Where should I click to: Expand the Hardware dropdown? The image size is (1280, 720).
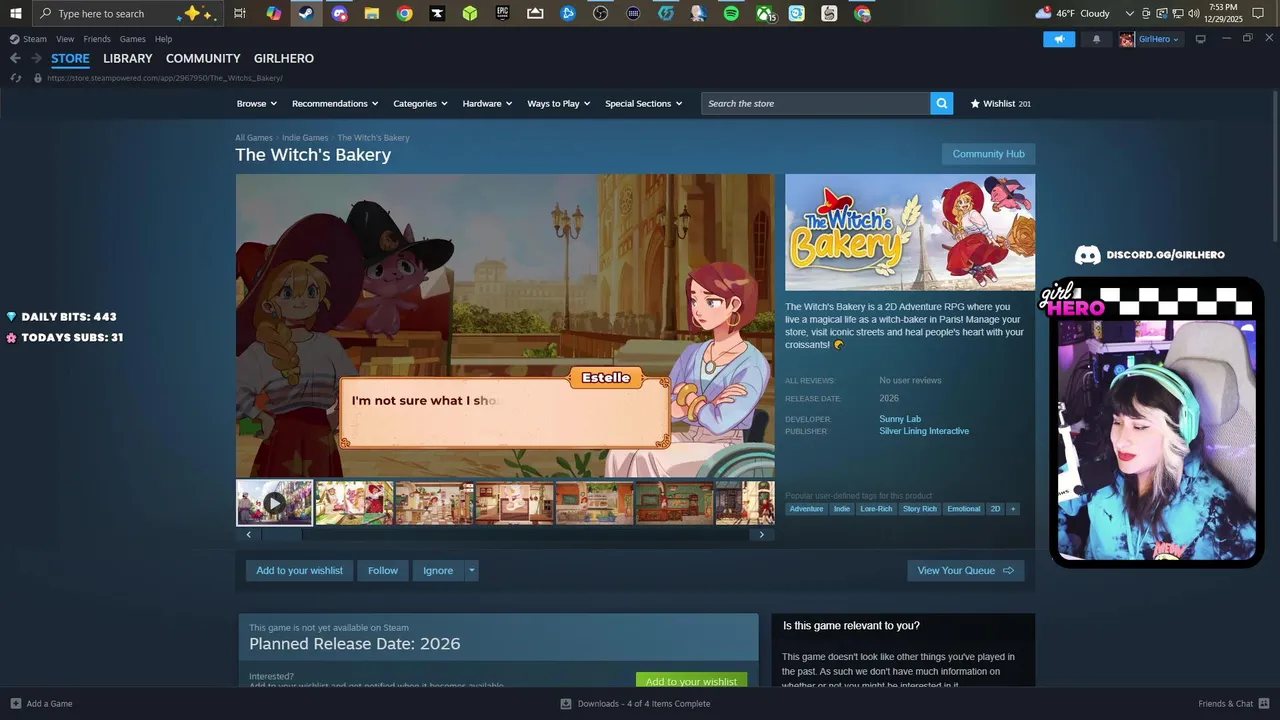click(x=487, y=103)
